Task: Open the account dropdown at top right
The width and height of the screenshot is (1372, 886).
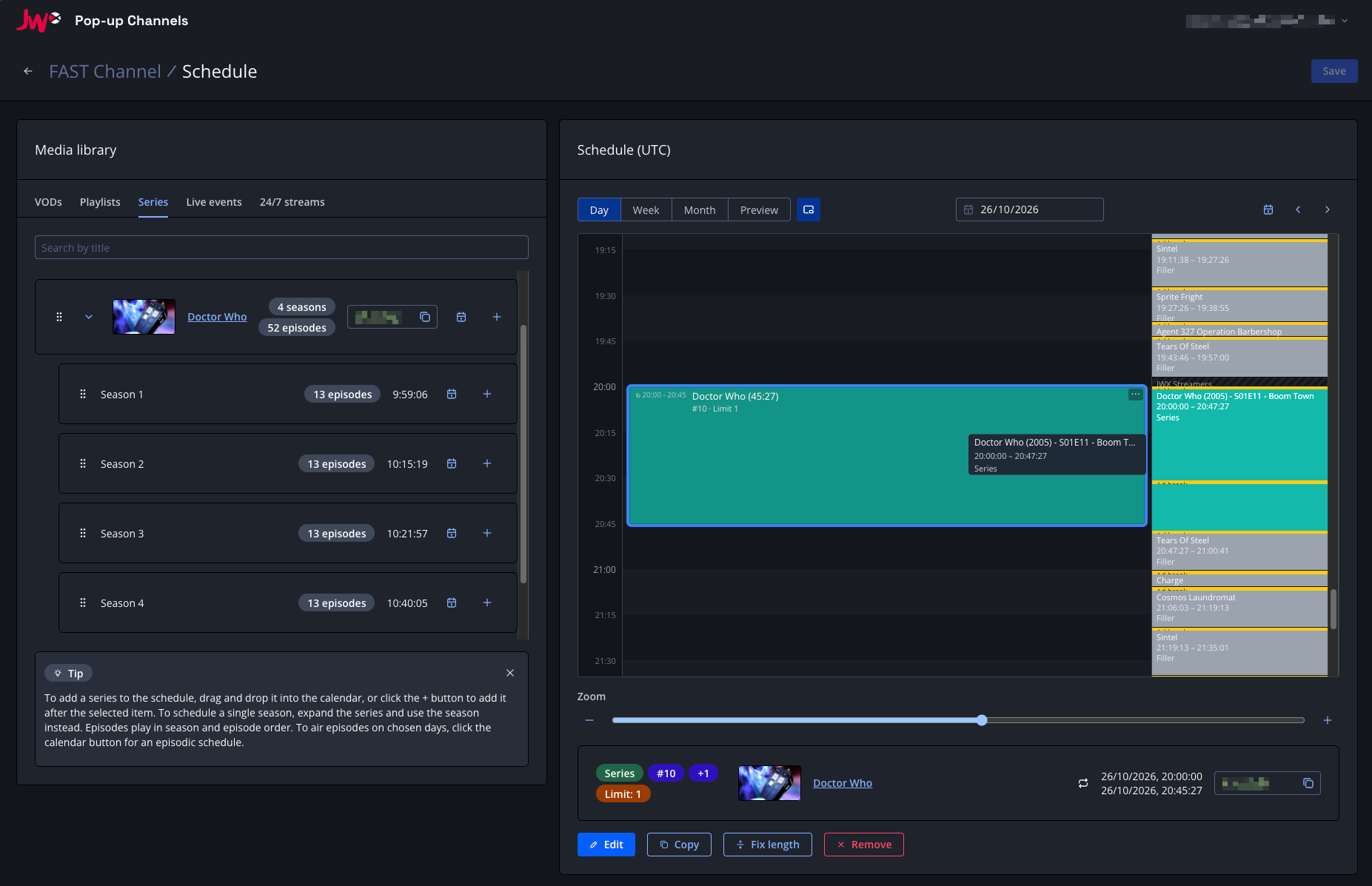Action: (1345, 21)
